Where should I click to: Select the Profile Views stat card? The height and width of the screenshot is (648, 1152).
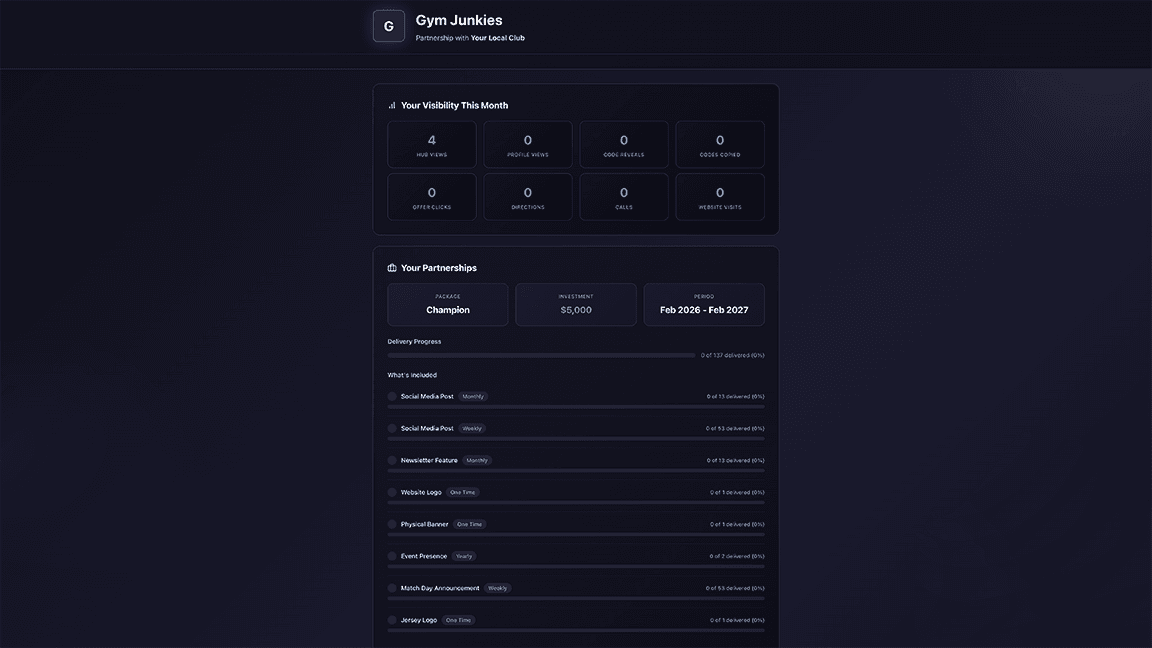[x=528, y=145]
